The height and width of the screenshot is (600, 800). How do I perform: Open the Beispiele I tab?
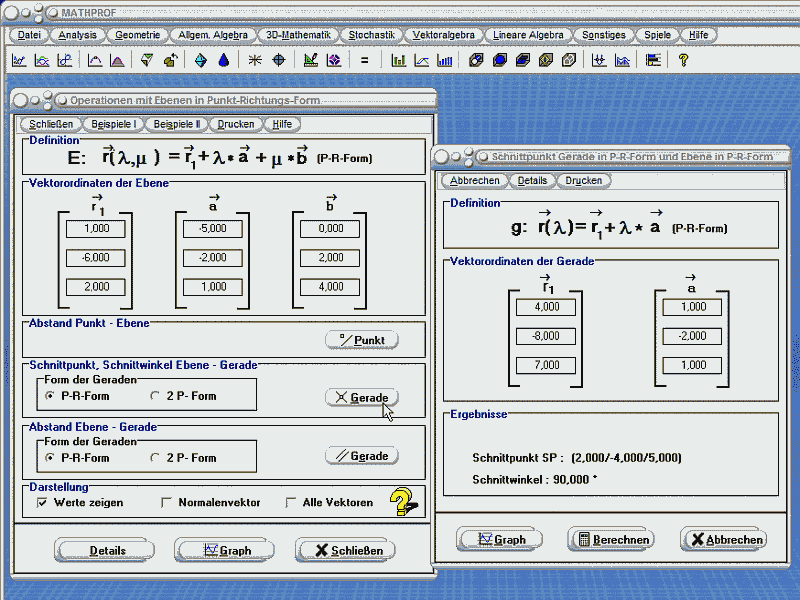click(113, 124)
